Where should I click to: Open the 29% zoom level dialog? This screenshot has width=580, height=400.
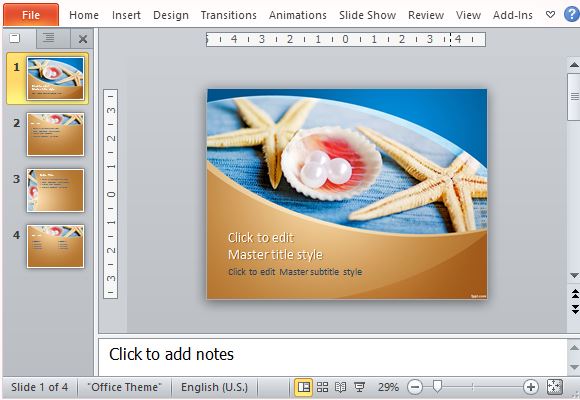[x=388, y=387]
